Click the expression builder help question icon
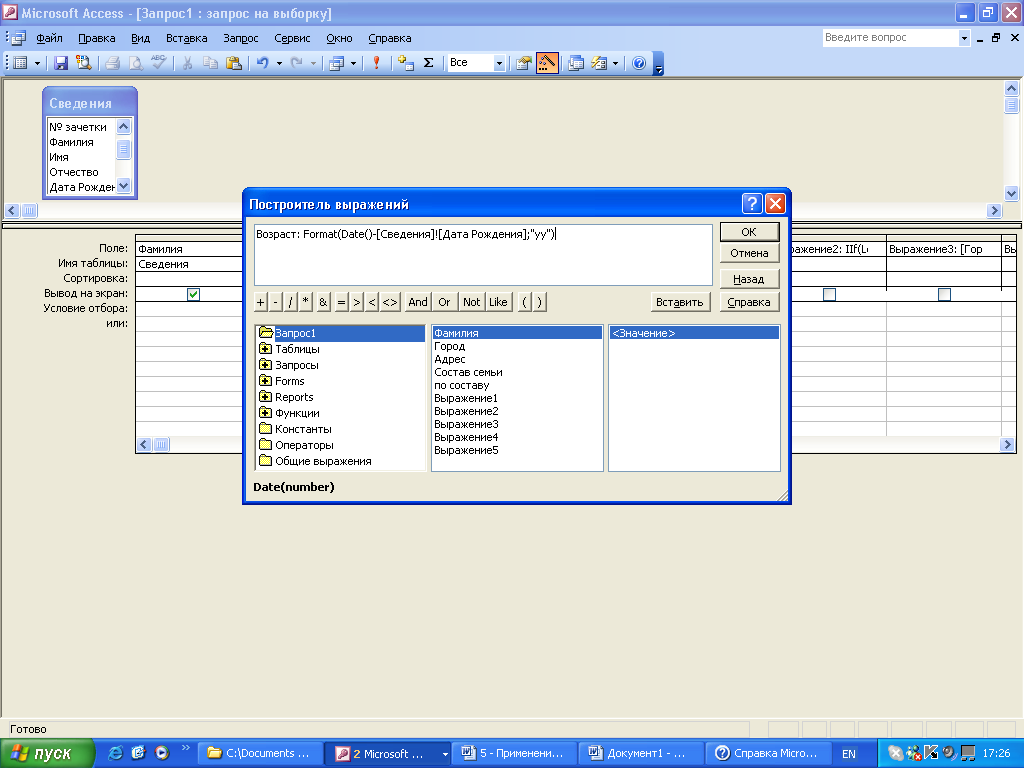The height and width of the screenshot is (768, 1024). click(752, 204)
